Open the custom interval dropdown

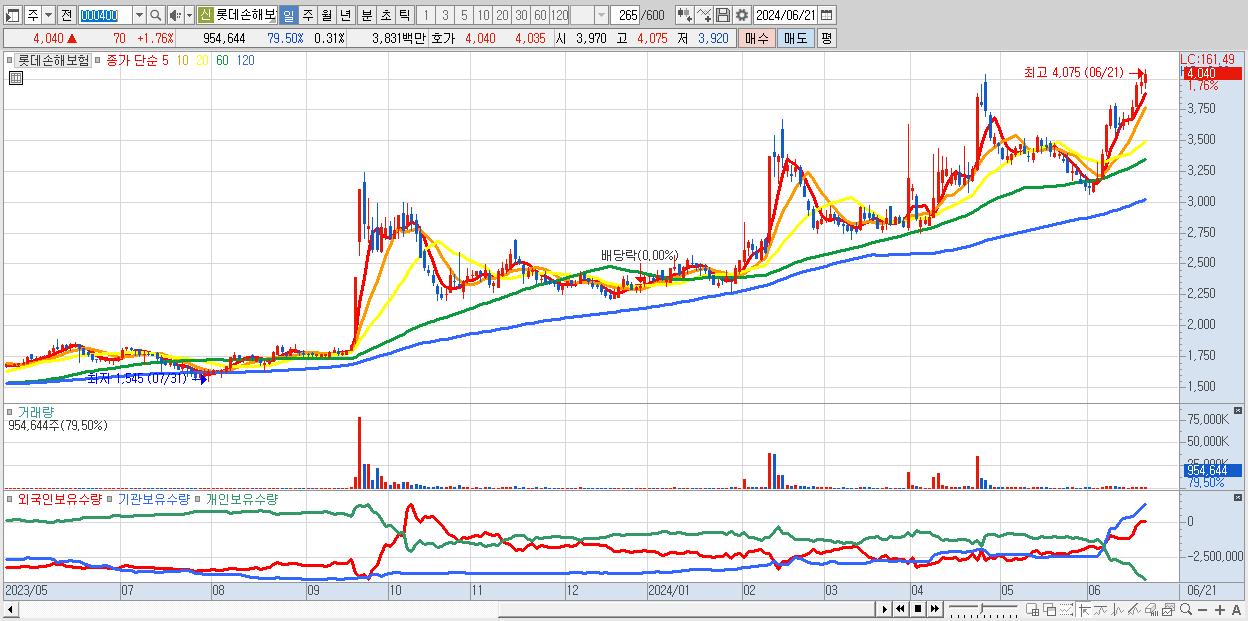(x=601, y=15)
